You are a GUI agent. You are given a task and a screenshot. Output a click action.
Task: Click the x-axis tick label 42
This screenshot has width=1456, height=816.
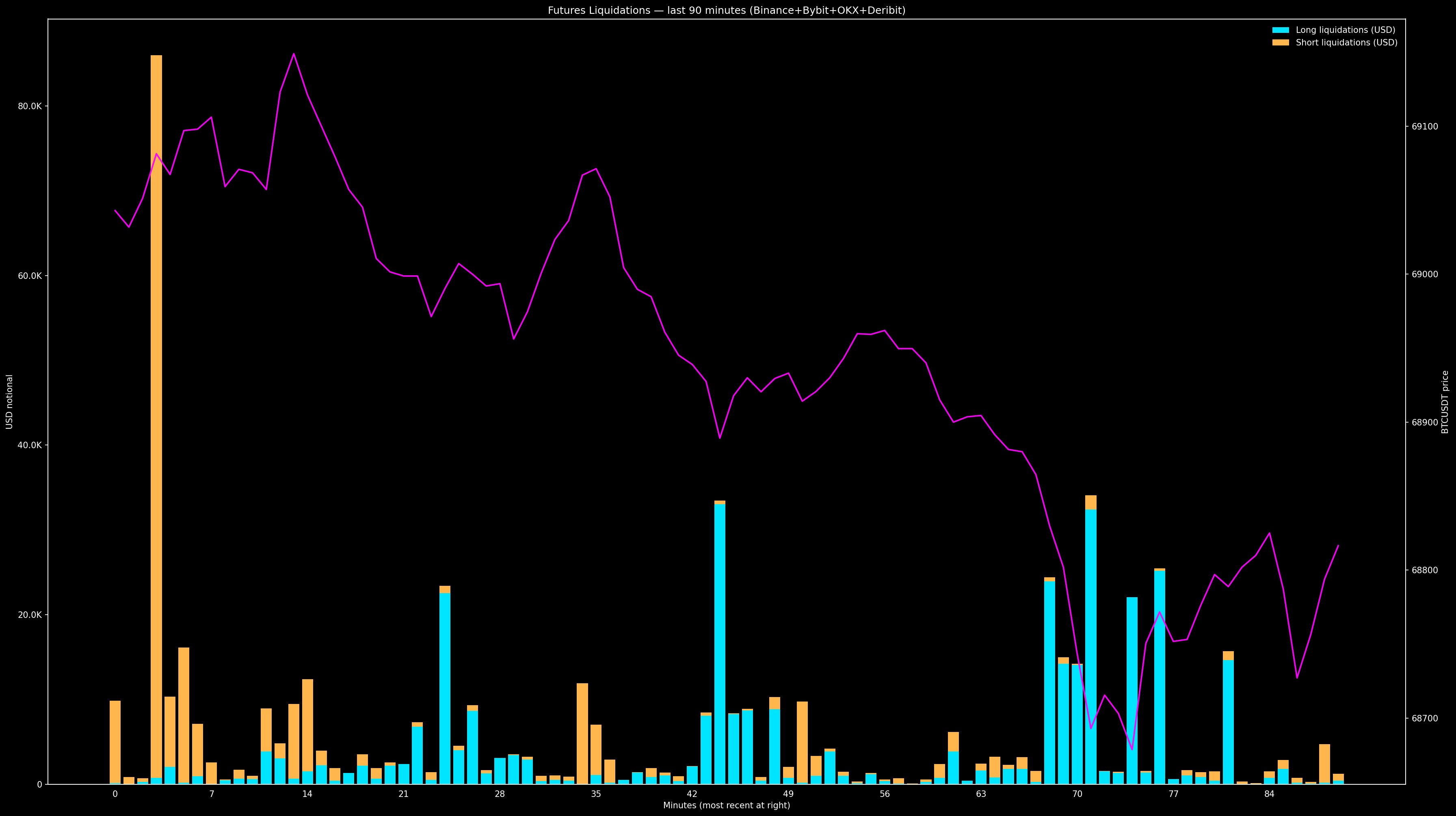[x=692, y=794]
